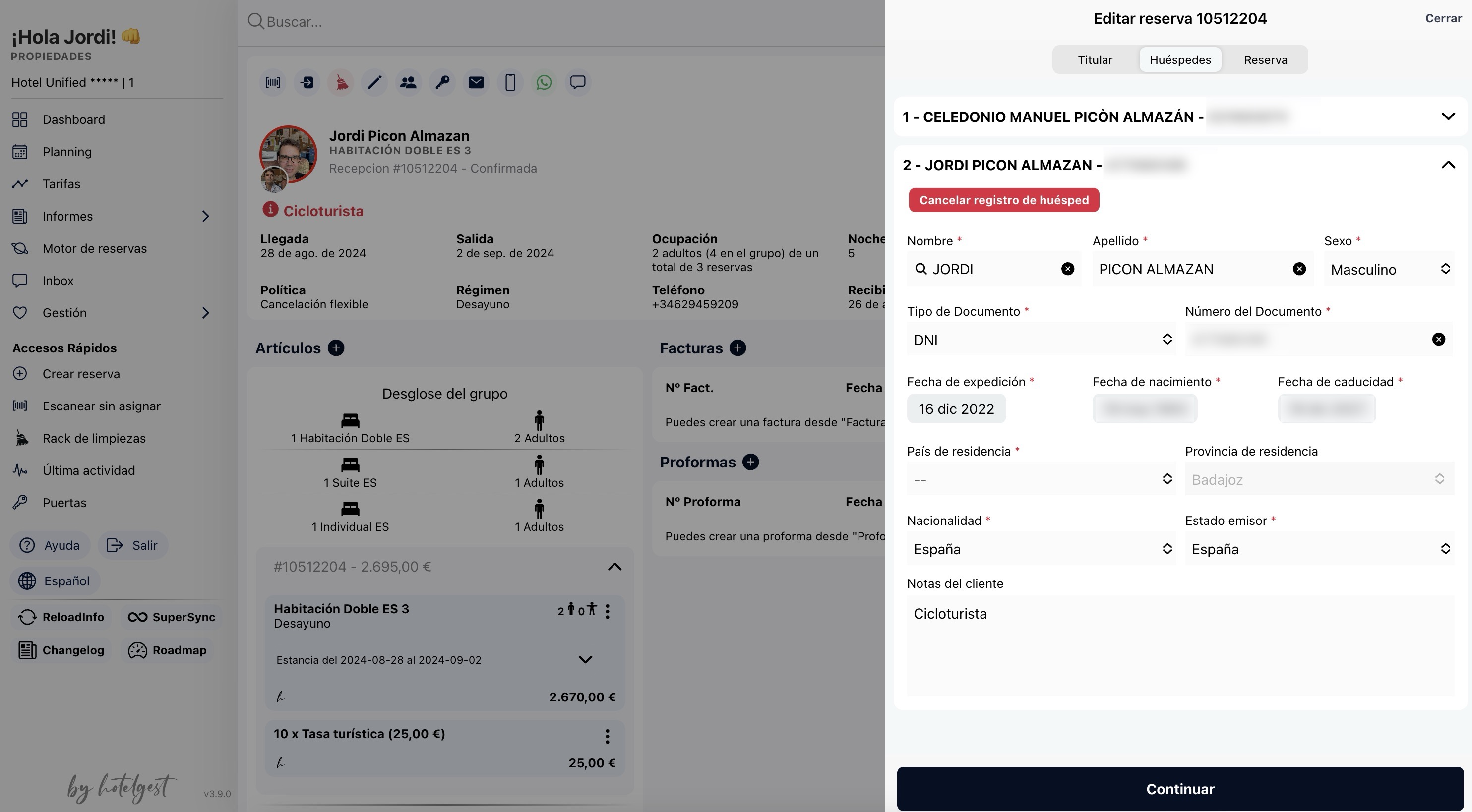The height and width of the screenshot is (812, 1472).
Task: Add an item with Artículos plus icon
Action: point(336,348)
